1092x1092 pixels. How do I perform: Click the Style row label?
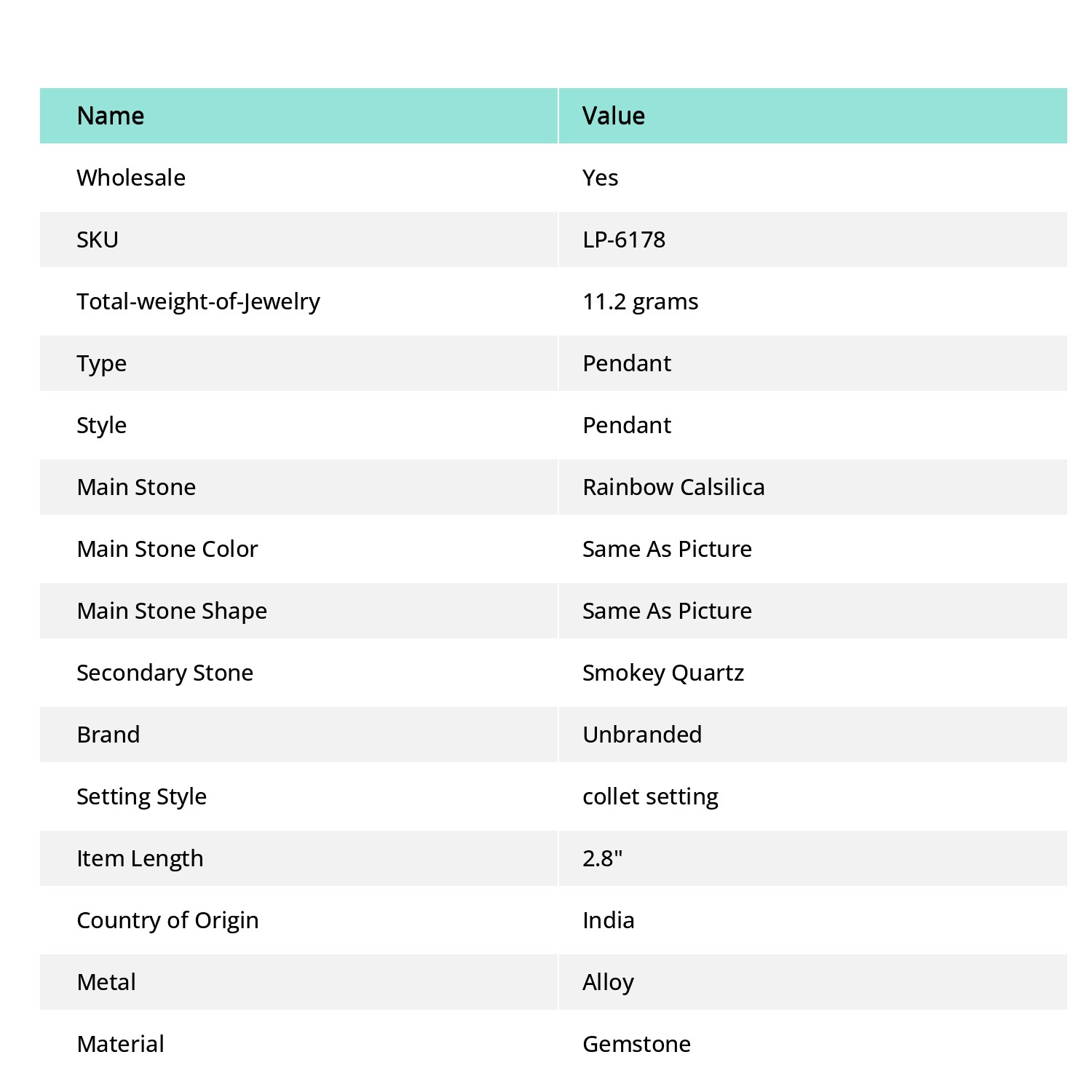tap(101, 425)
